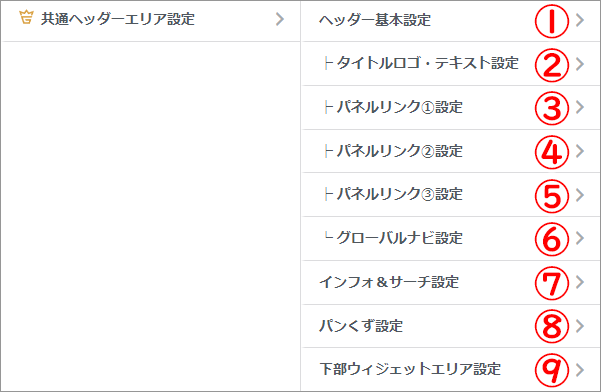Viewport: 601px width, 392px height.
Task: Open 共通ヘッダーエリア設定 menu item
Action: [151, 21]
